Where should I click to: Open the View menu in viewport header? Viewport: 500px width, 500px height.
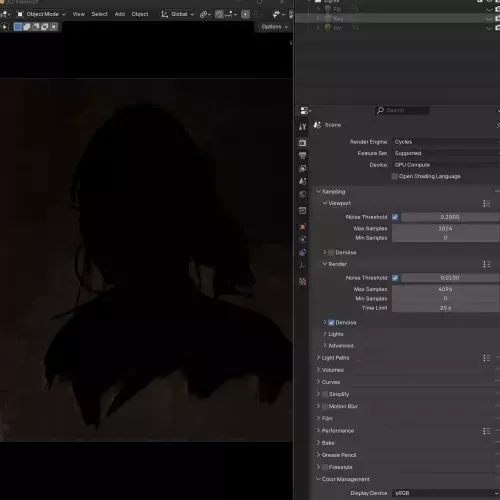click(x=79, y=14)
